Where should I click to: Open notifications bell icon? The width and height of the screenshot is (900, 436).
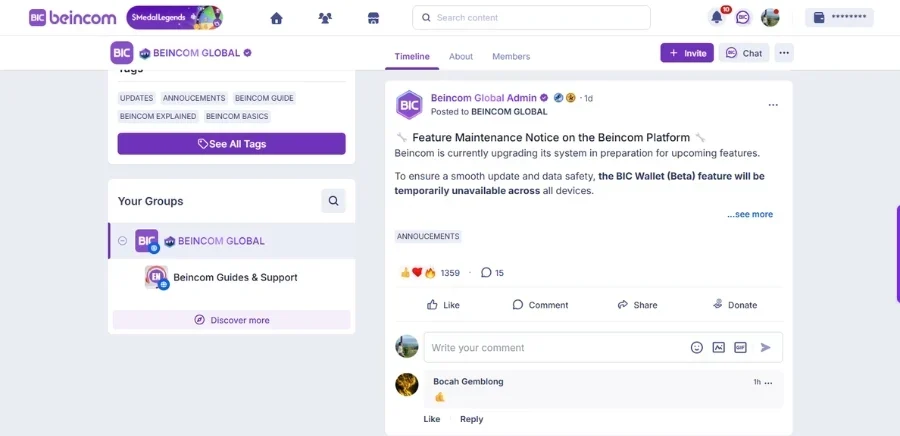pyautogui.click(x=717, y=18)
